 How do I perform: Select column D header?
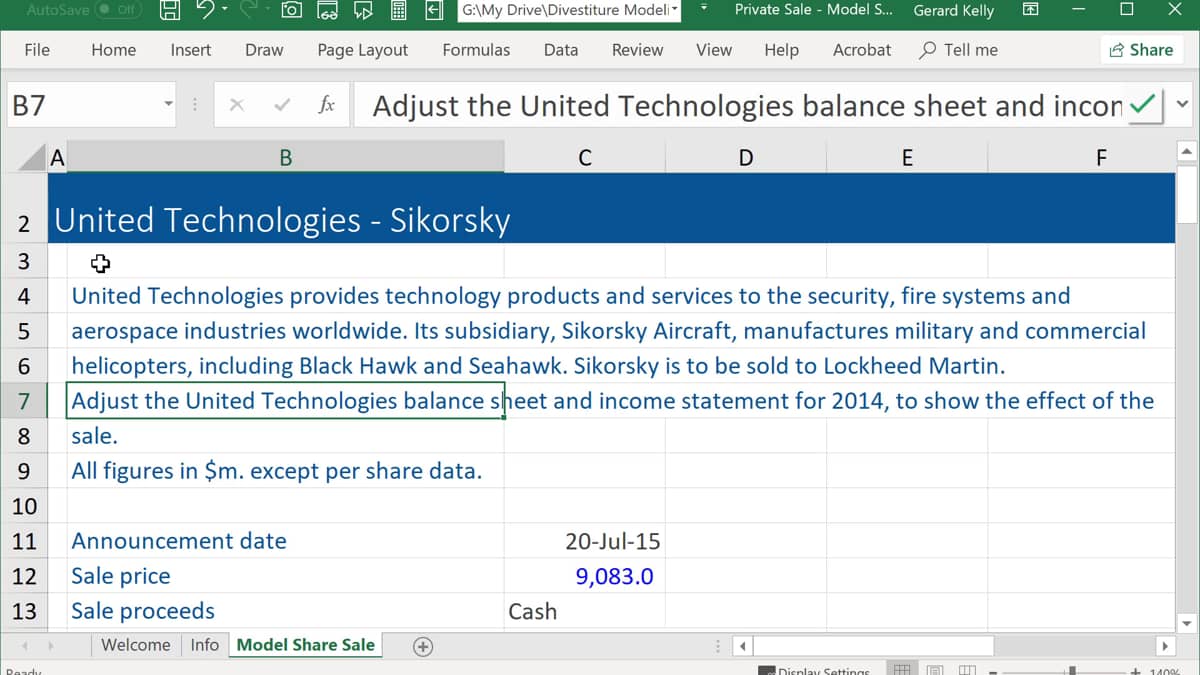coord(746,157)
